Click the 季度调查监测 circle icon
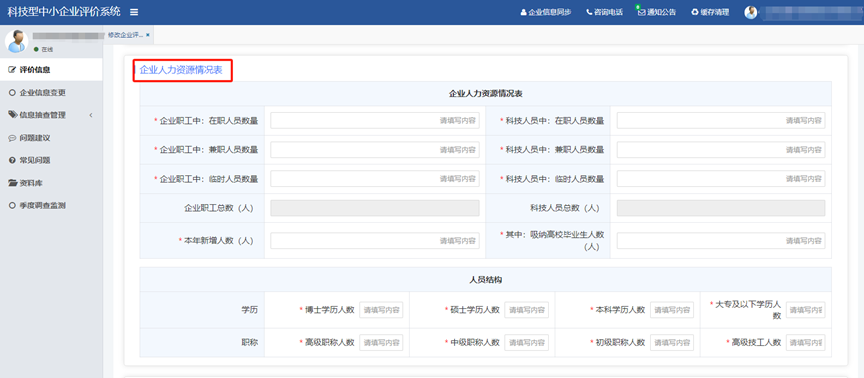This screenshot has width=864, height=378. point(12,206)
